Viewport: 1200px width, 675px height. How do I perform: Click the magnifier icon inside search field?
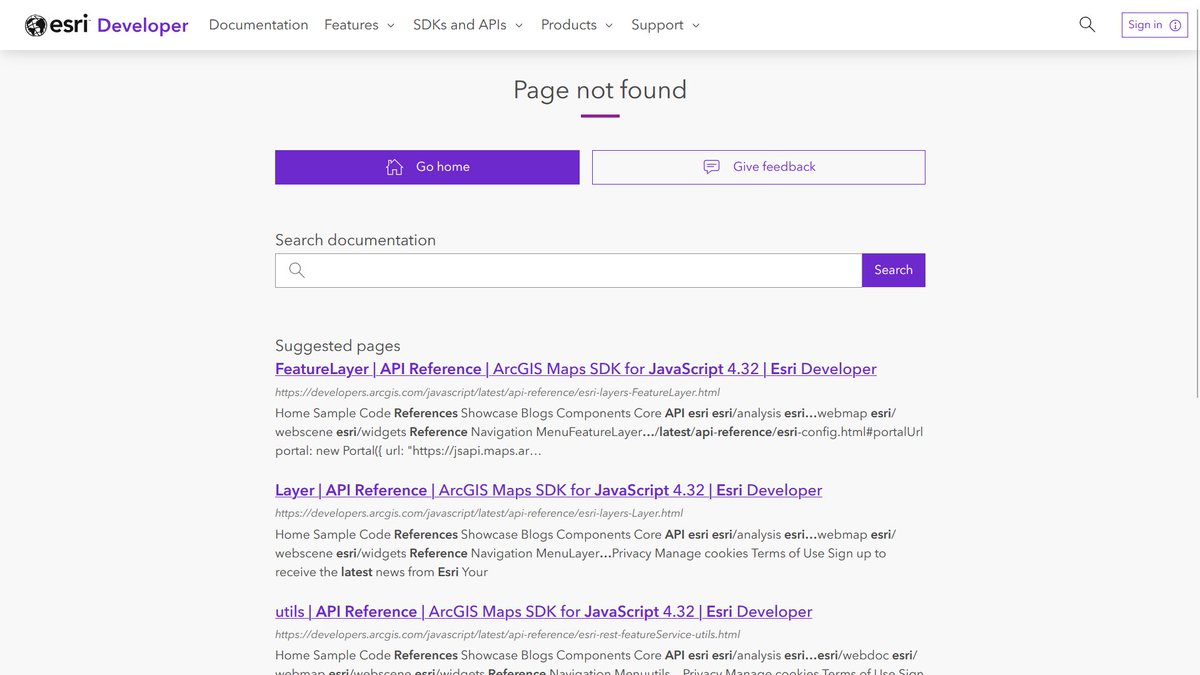pyautogui.click(x=297, y=270)
